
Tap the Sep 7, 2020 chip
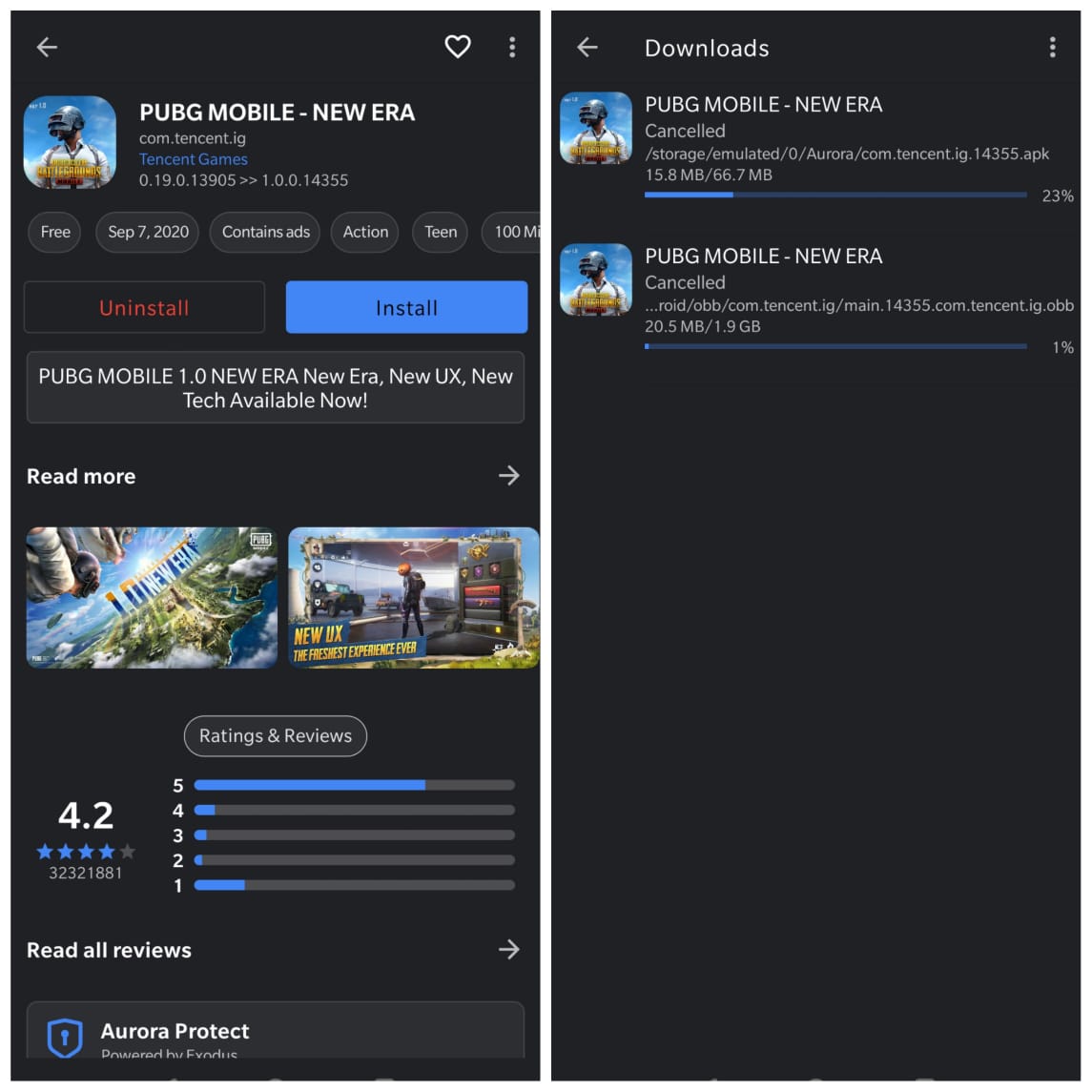pyautogui.click(x=148, y=232)
